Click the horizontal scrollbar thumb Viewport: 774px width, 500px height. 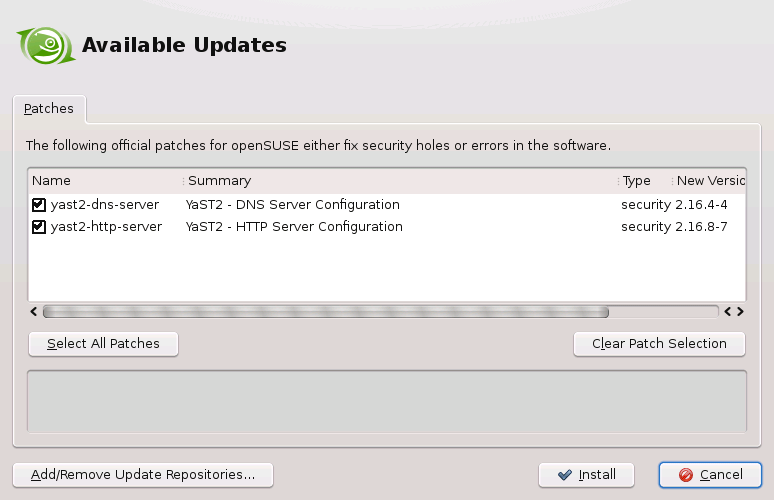point(326,311)
